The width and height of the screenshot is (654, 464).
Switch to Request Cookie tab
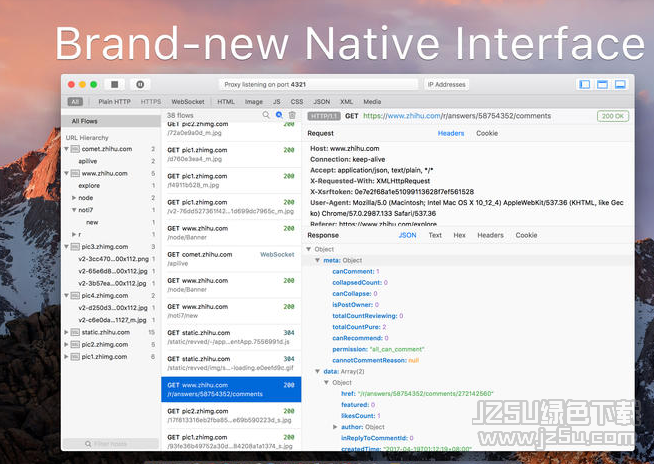pos(487,133)
